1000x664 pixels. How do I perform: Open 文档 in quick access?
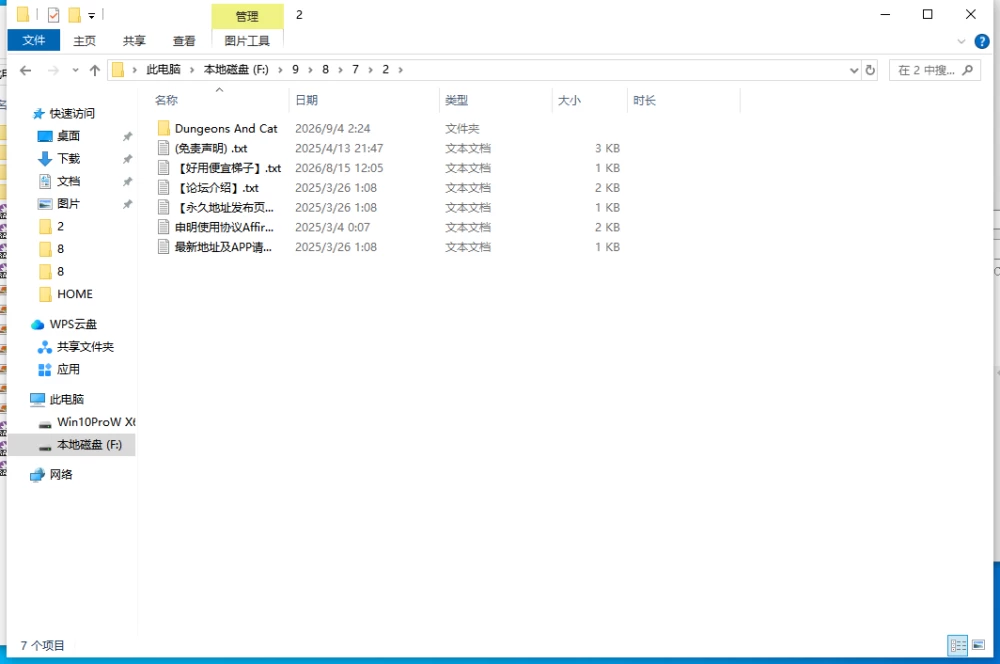coord(68,181)
